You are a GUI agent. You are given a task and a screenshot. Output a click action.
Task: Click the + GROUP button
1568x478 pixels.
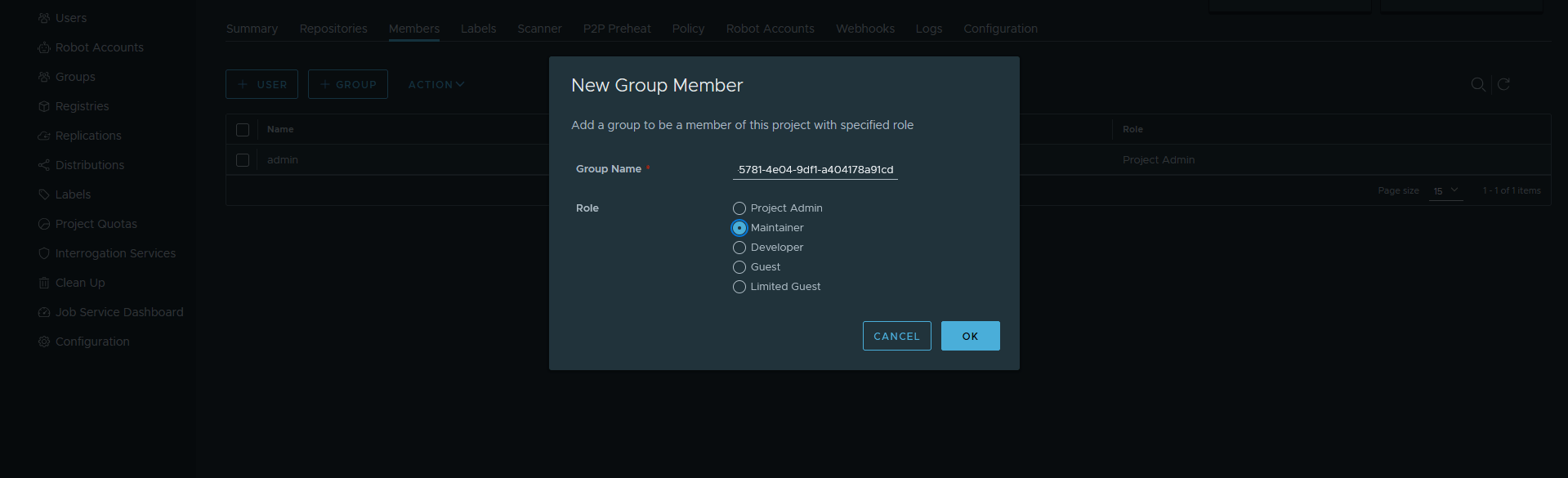[348, 84]
